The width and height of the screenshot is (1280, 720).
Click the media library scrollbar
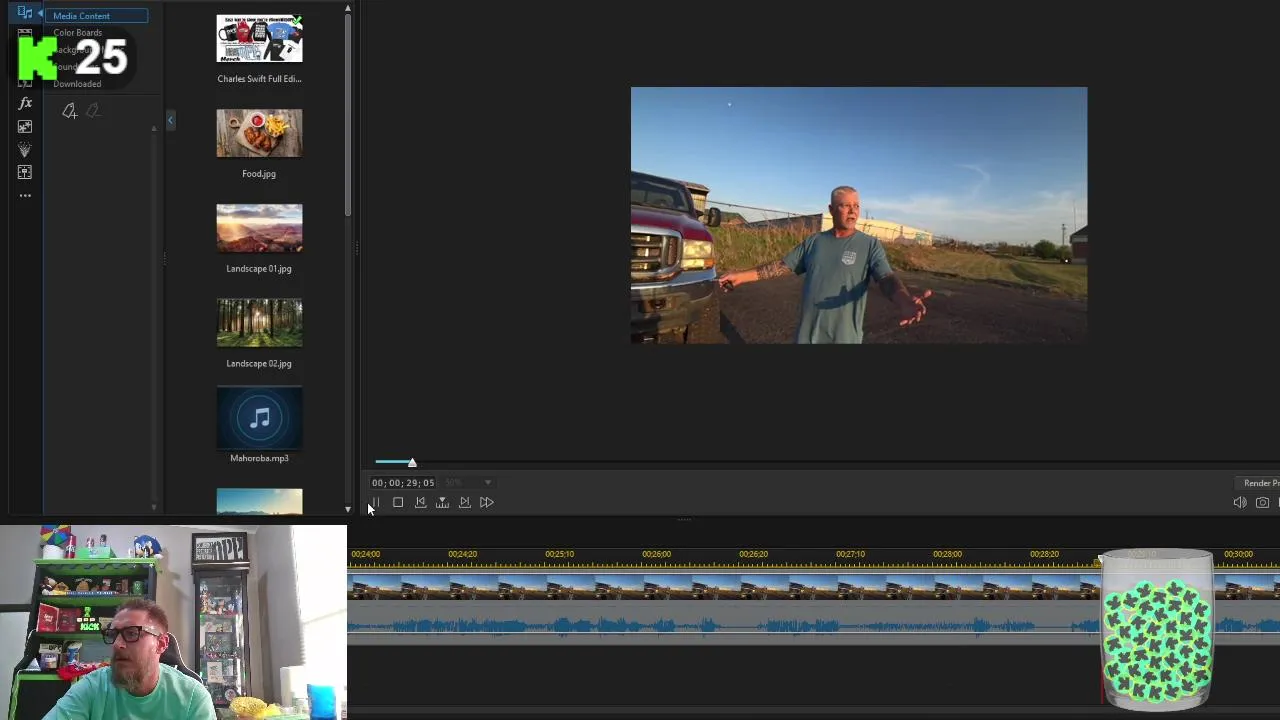348,115
